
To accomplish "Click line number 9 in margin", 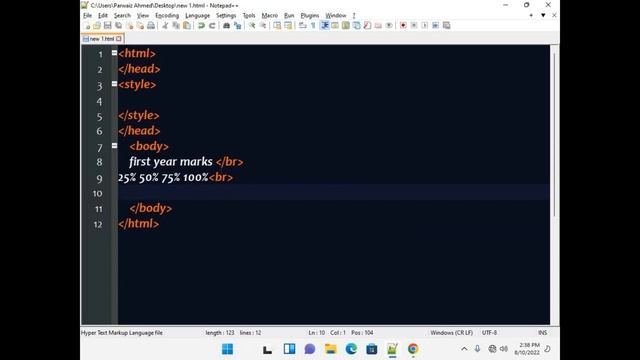I will tap(99, 178).
